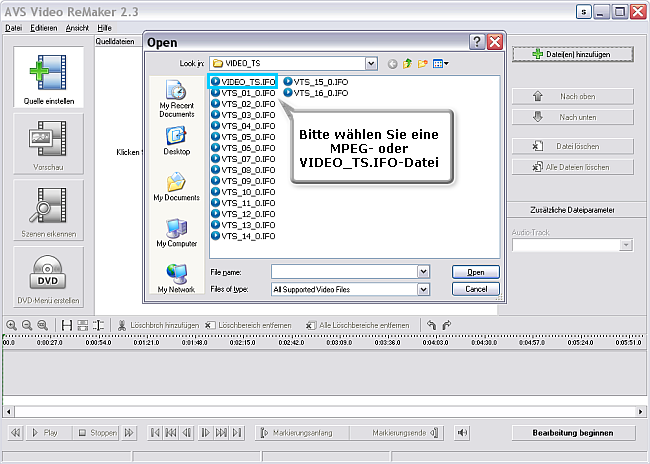Open My Recent Documents place
650x464 pixels.
(177, 99)
